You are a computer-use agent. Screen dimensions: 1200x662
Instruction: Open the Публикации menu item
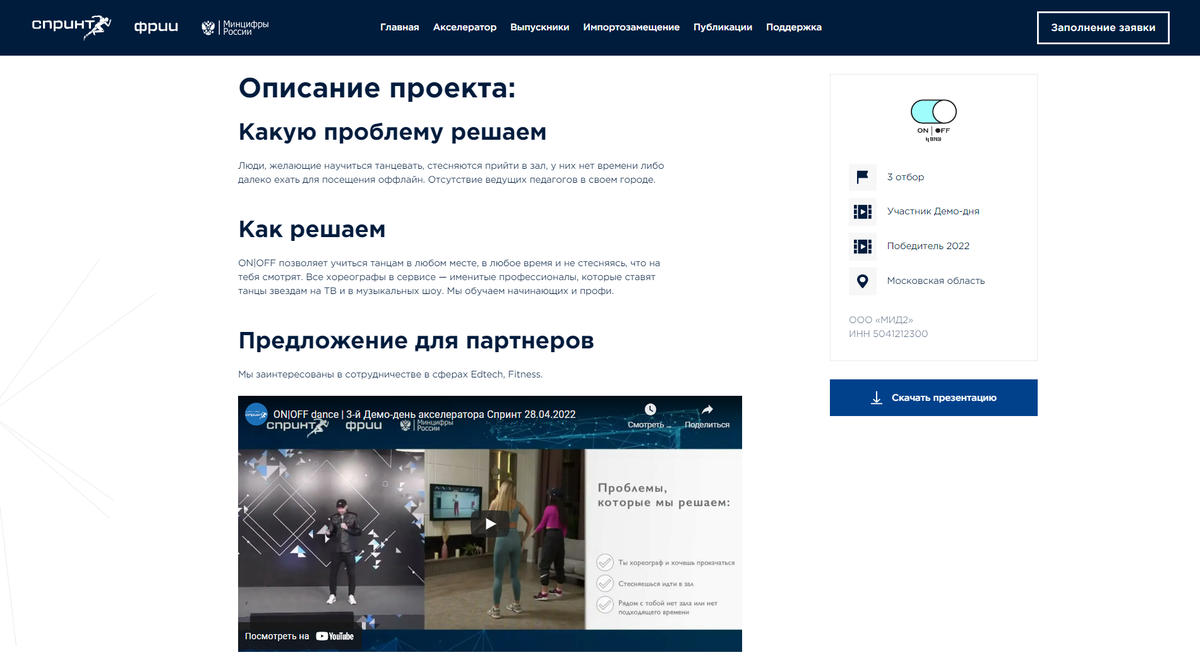[x=722, y=27]
